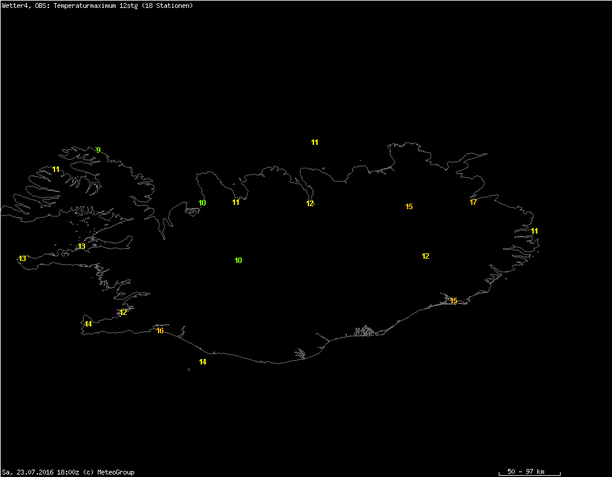Click the 11 on the east coast fjords
The width and height of the screenshot is (612, 477).
click(534, 231)
